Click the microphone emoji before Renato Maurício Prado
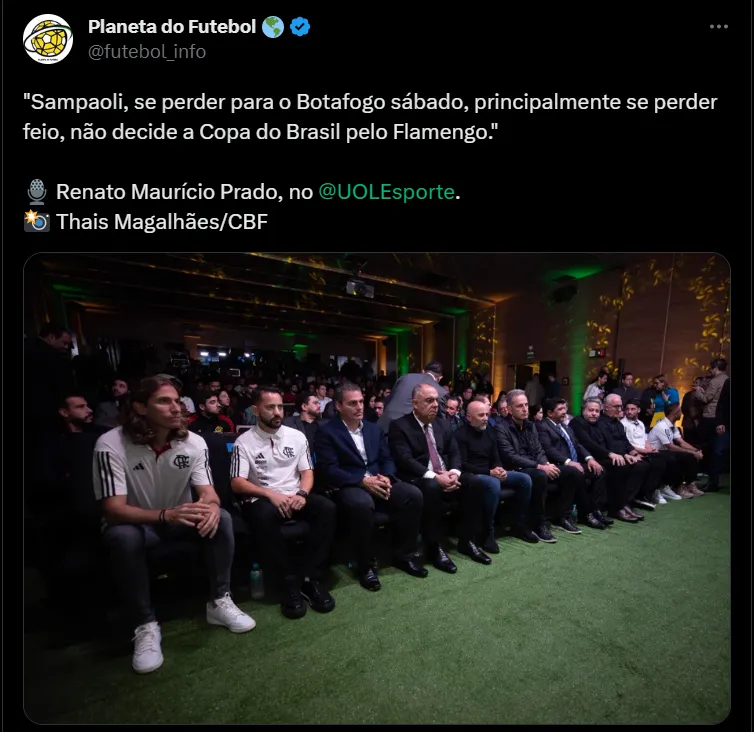Viewport: 754px width, 732px height. 37,192
